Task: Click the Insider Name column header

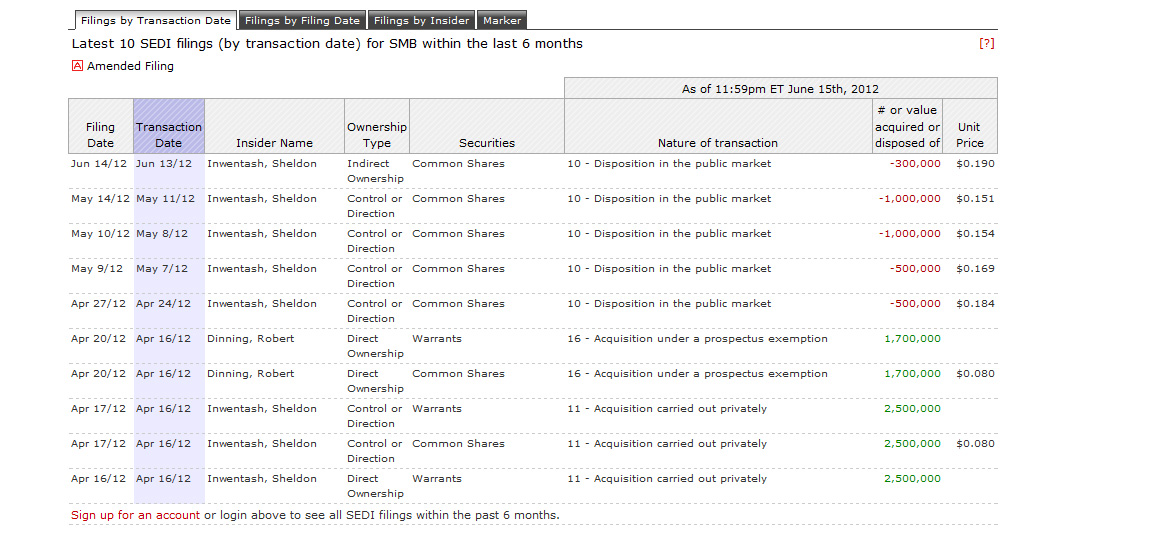Action: click(x=274, y=143)
